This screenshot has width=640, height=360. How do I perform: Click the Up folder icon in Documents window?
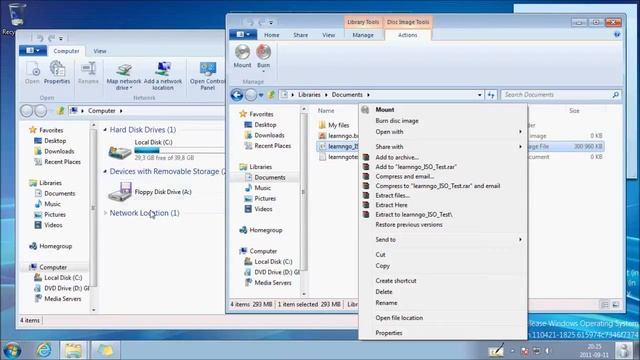click(271, 95)
